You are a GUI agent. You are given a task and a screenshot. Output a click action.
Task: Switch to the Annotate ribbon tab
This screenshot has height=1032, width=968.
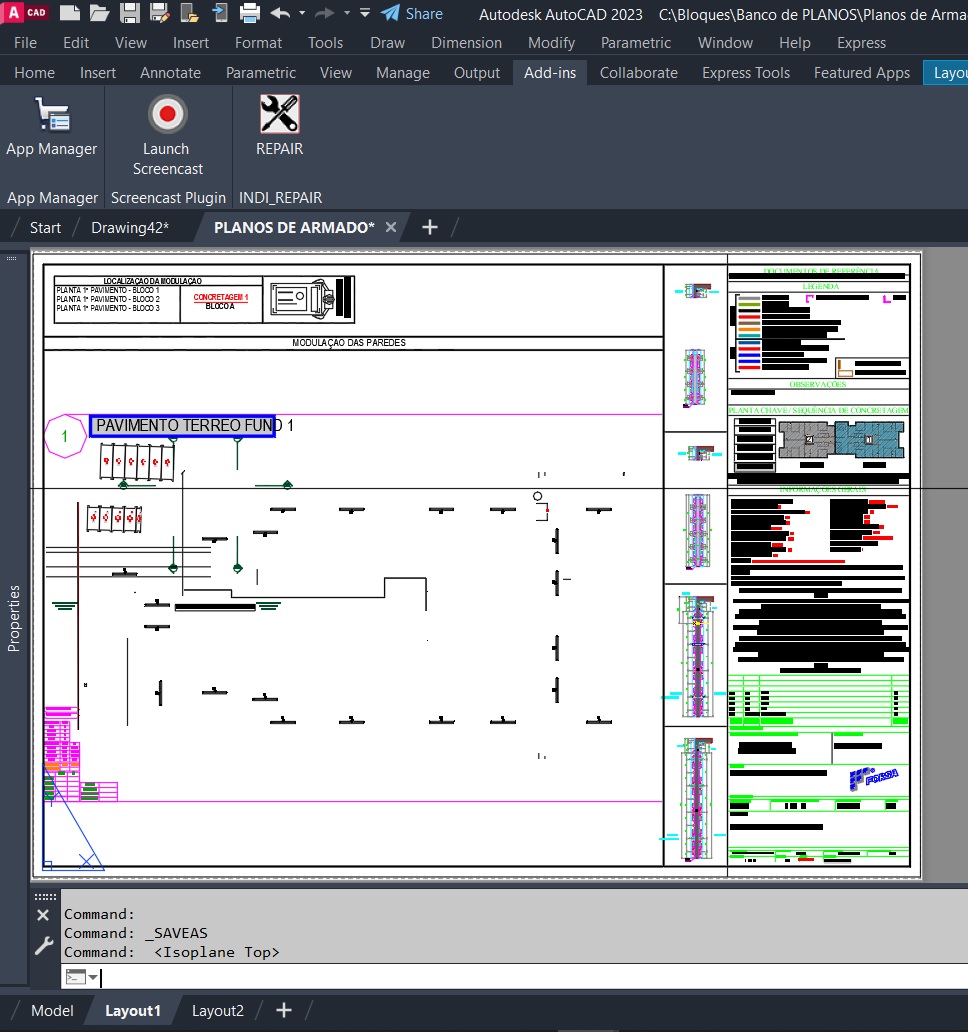[170, 72]
